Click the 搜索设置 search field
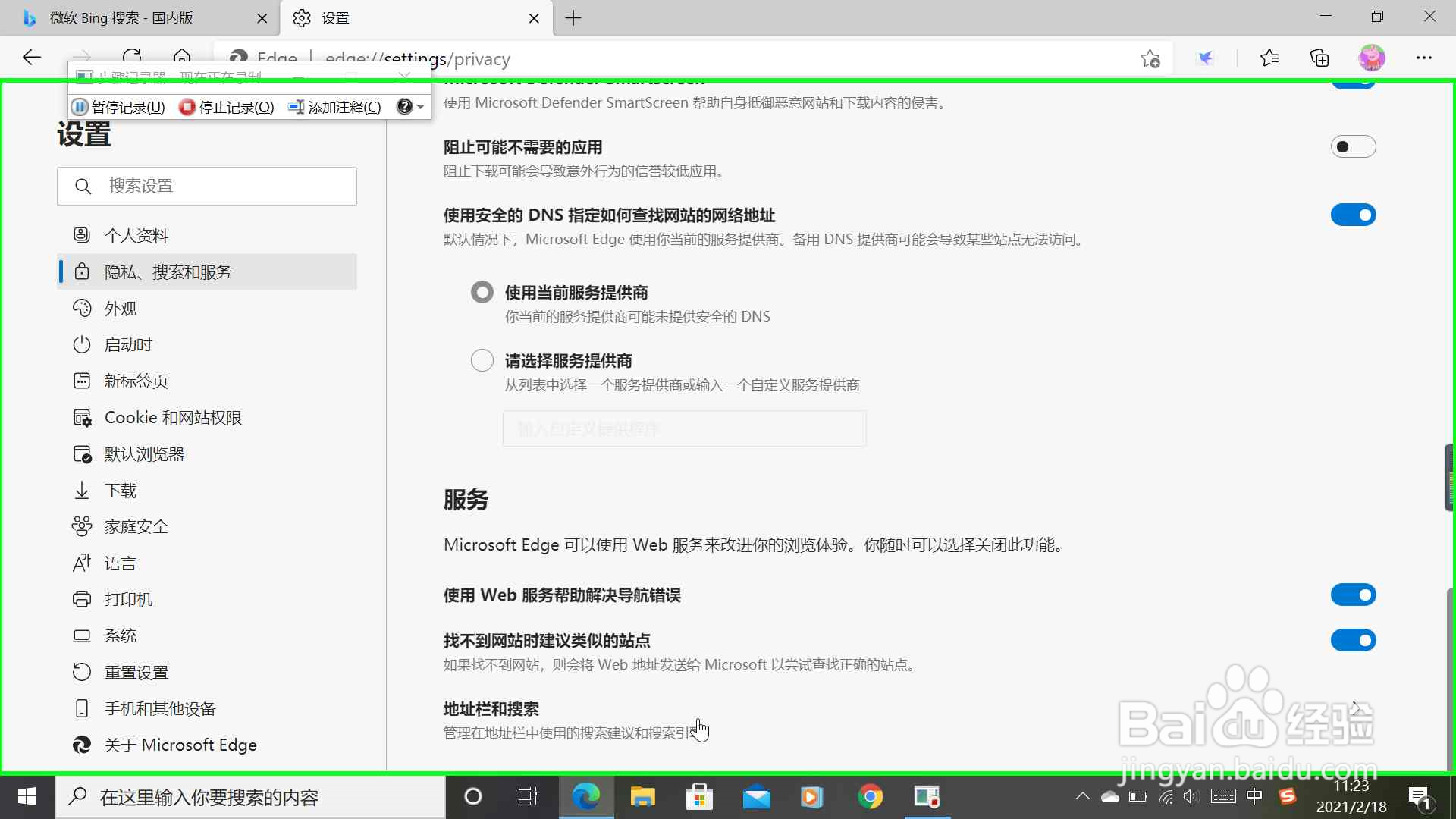Image resolution: width=1456 pixels, height=819 pixels. 207,186
